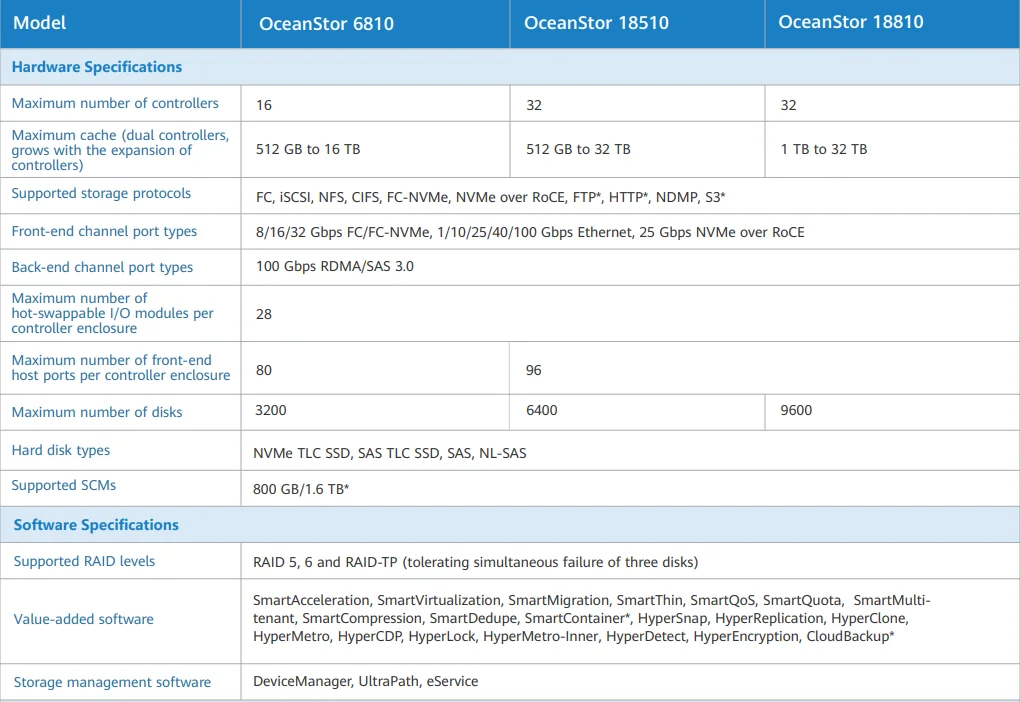Image resolution: width=1021 pixels, height=702 pixels.
Task: Select the Software Specifications section heading
Action: tap(96, 525)
